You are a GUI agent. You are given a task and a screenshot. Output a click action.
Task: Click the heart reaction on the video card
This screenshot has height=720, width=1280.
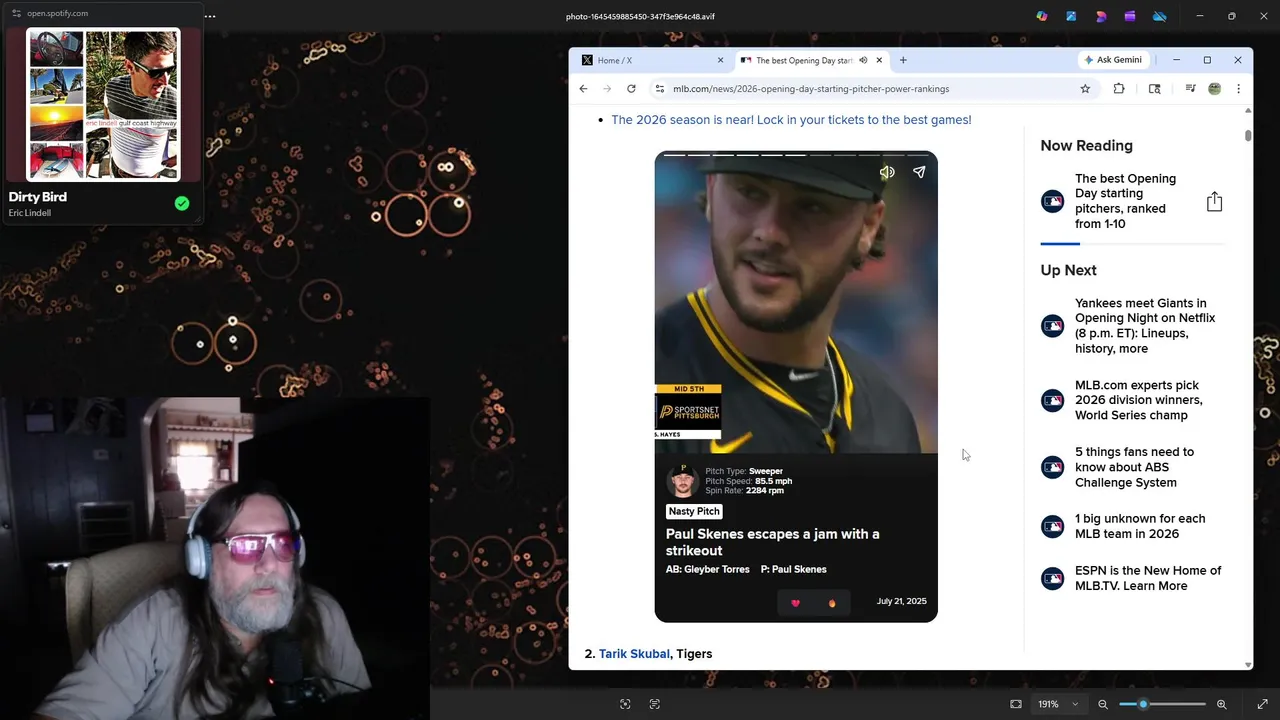[x=796, y=603]
